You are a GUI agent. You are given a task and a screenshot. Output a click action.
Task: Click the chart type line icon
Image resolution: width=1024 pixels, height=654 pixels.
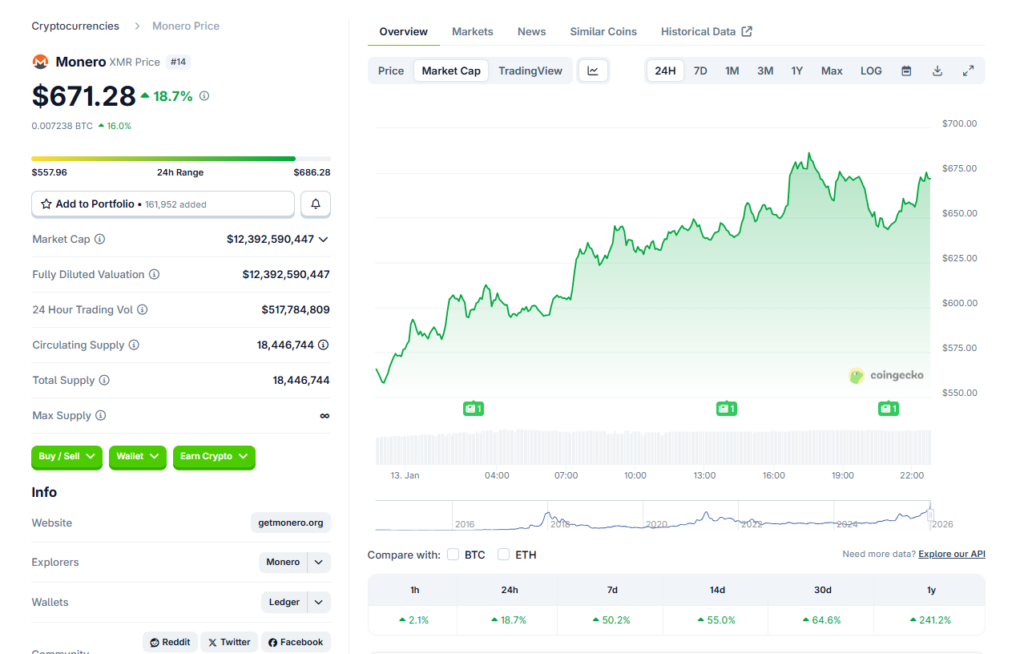593,71
